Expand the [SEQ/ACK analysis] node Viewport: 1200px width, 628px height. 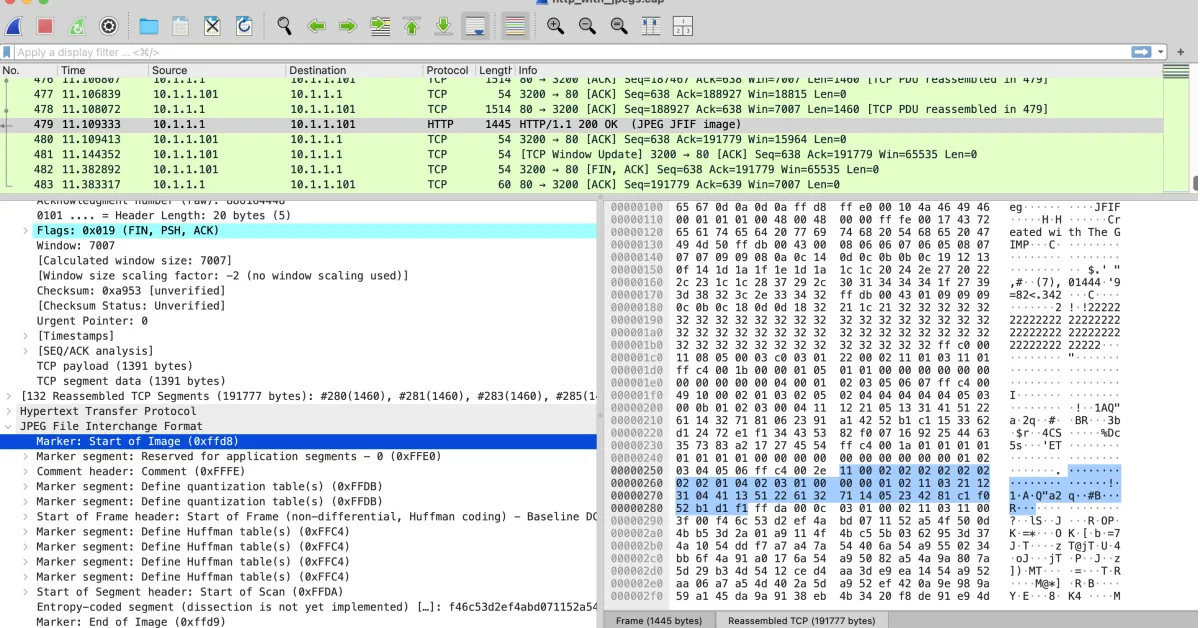(x=26, y=351)
